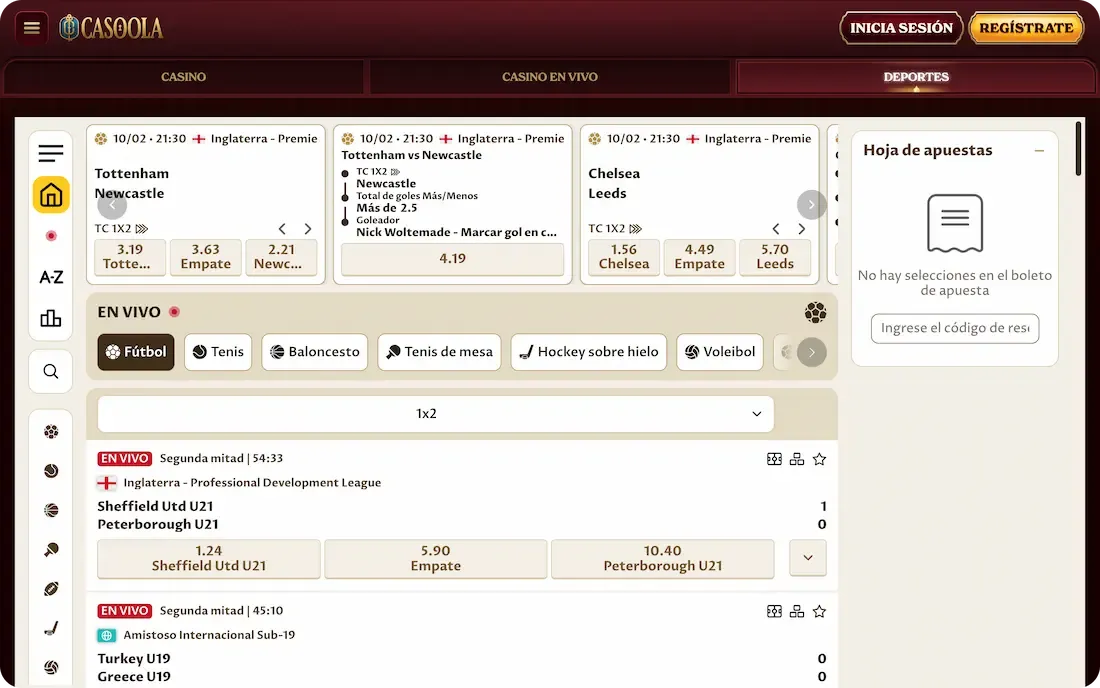Screen dimensions: 1100x688
Task: Select the Tenis live sport tab
Action: click(x=218, y=352)
